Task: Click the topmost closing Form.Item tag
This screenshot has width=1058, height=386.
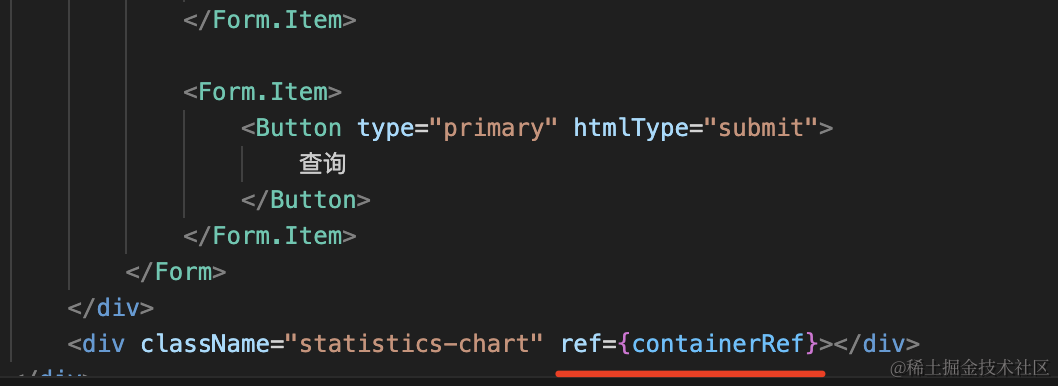Action: coord(270,20)
